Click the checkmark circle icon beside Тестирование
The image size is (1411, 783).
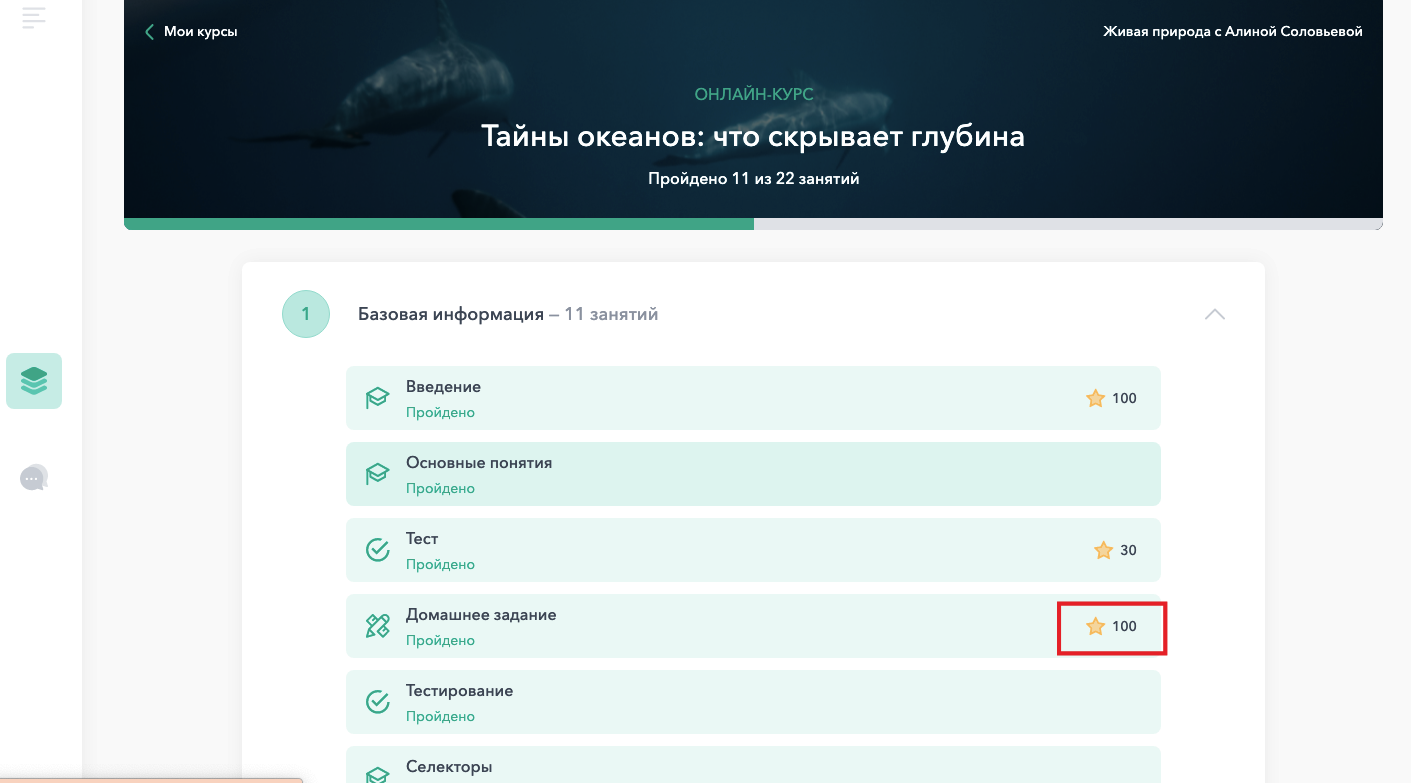(x=377, y=702)
